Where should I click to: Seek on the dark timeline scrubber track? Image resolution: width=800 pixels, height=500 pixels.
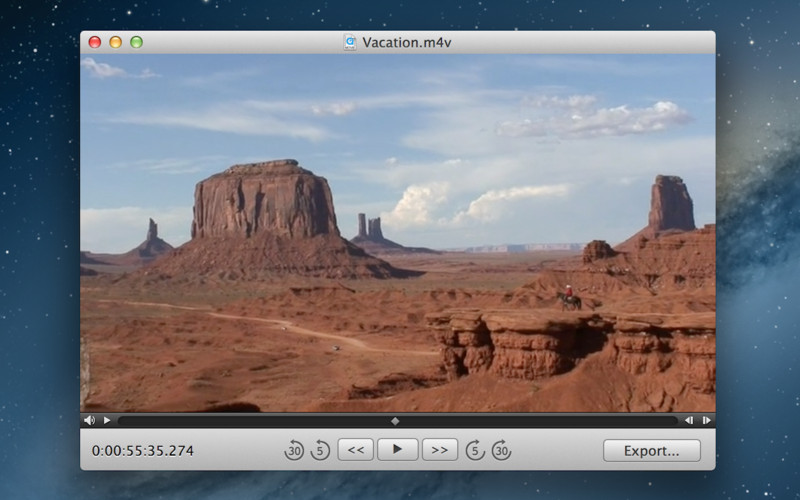pos(398,421)
